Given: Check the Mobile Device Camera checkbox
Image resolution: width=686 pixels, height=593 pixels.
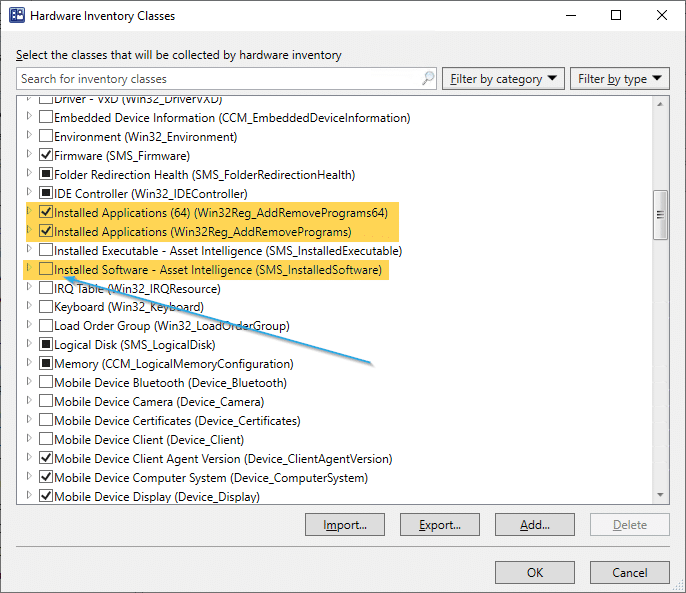Looking at the screenshot, I should [x=45, y=402].
